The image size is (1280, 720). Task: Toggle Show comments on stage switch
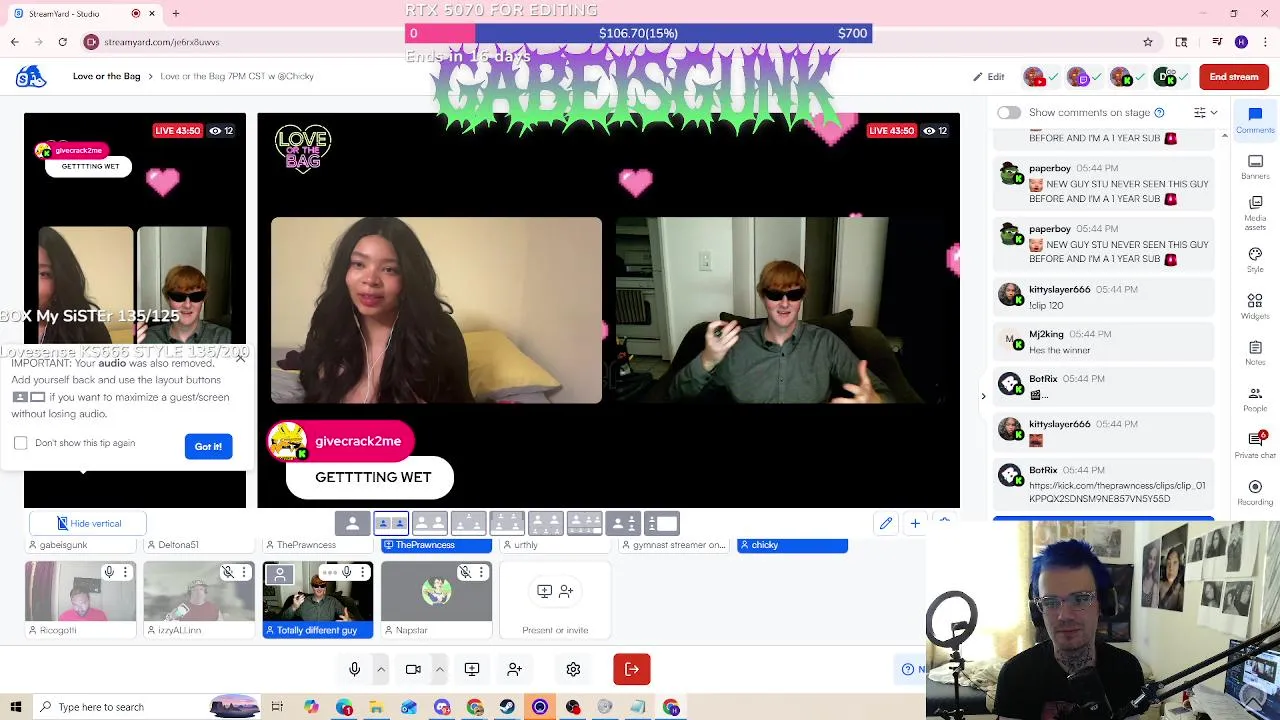[1009, 112]
